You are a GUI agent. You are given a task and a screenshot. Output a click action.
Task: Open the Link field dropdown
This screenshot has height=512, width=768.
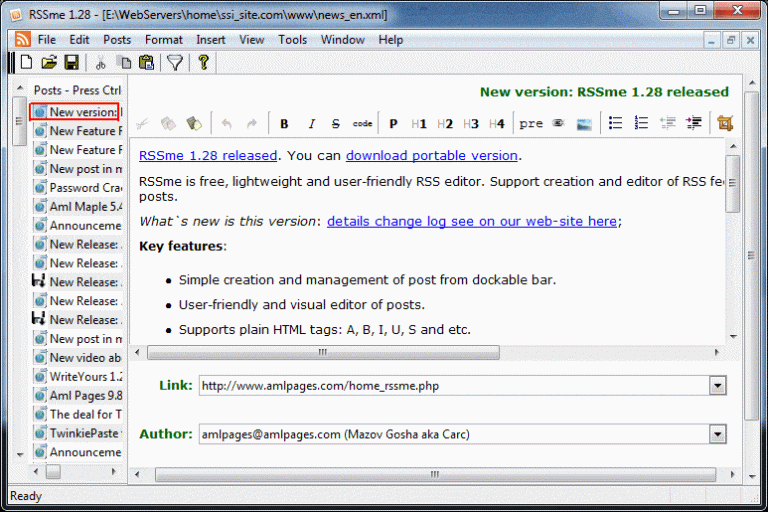click(x=718, y=386)
